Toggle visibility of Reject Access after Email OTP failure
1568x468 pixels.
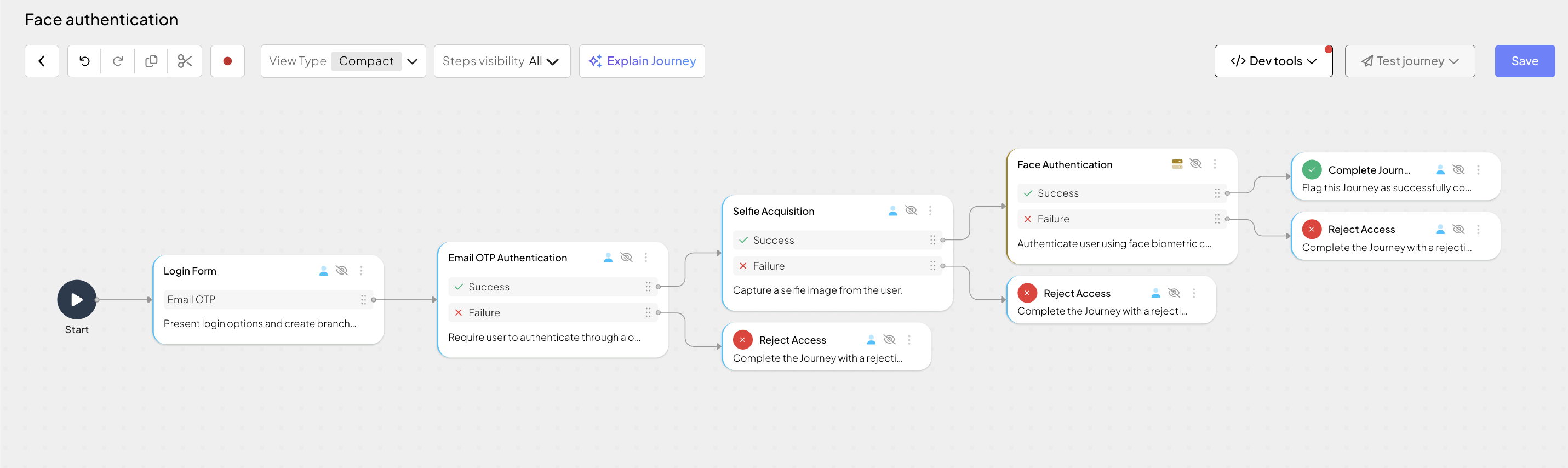pos(889,340)
